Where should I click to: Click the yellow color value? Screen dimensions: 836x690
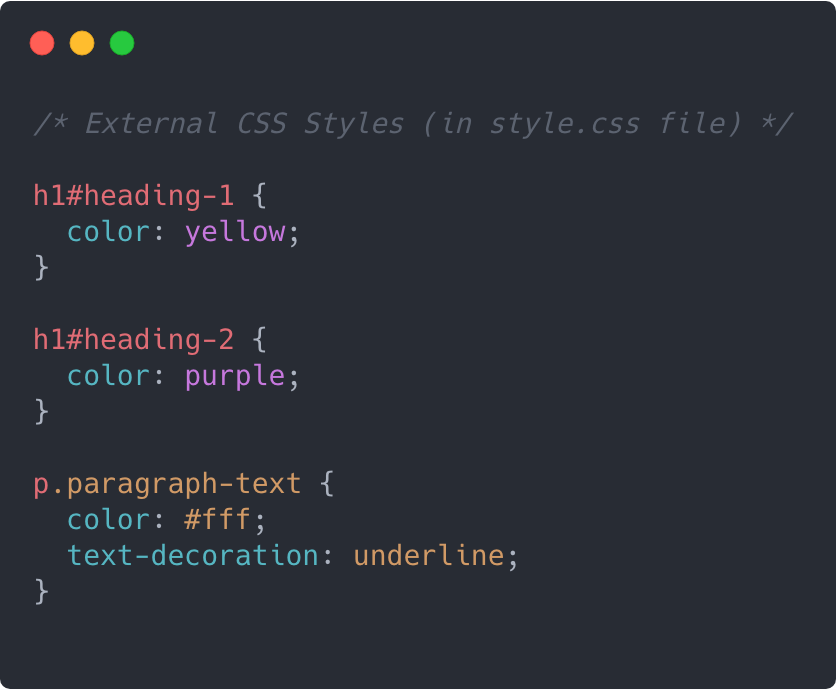tap(235, 233)
